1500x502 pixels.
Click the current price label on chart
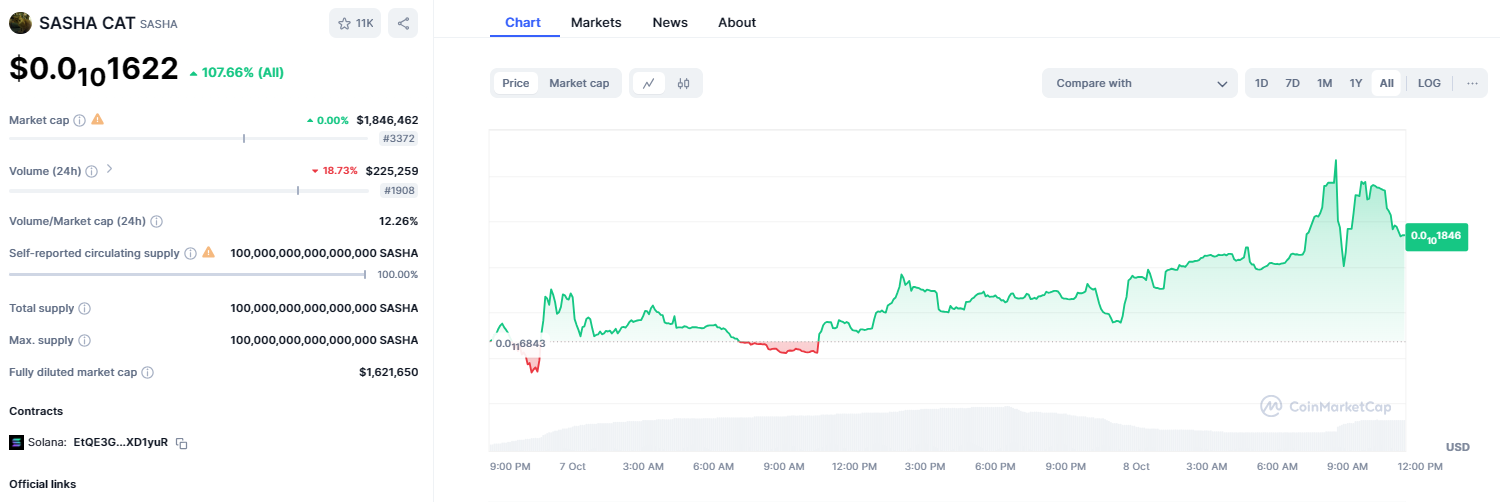tap(1436, 237)
